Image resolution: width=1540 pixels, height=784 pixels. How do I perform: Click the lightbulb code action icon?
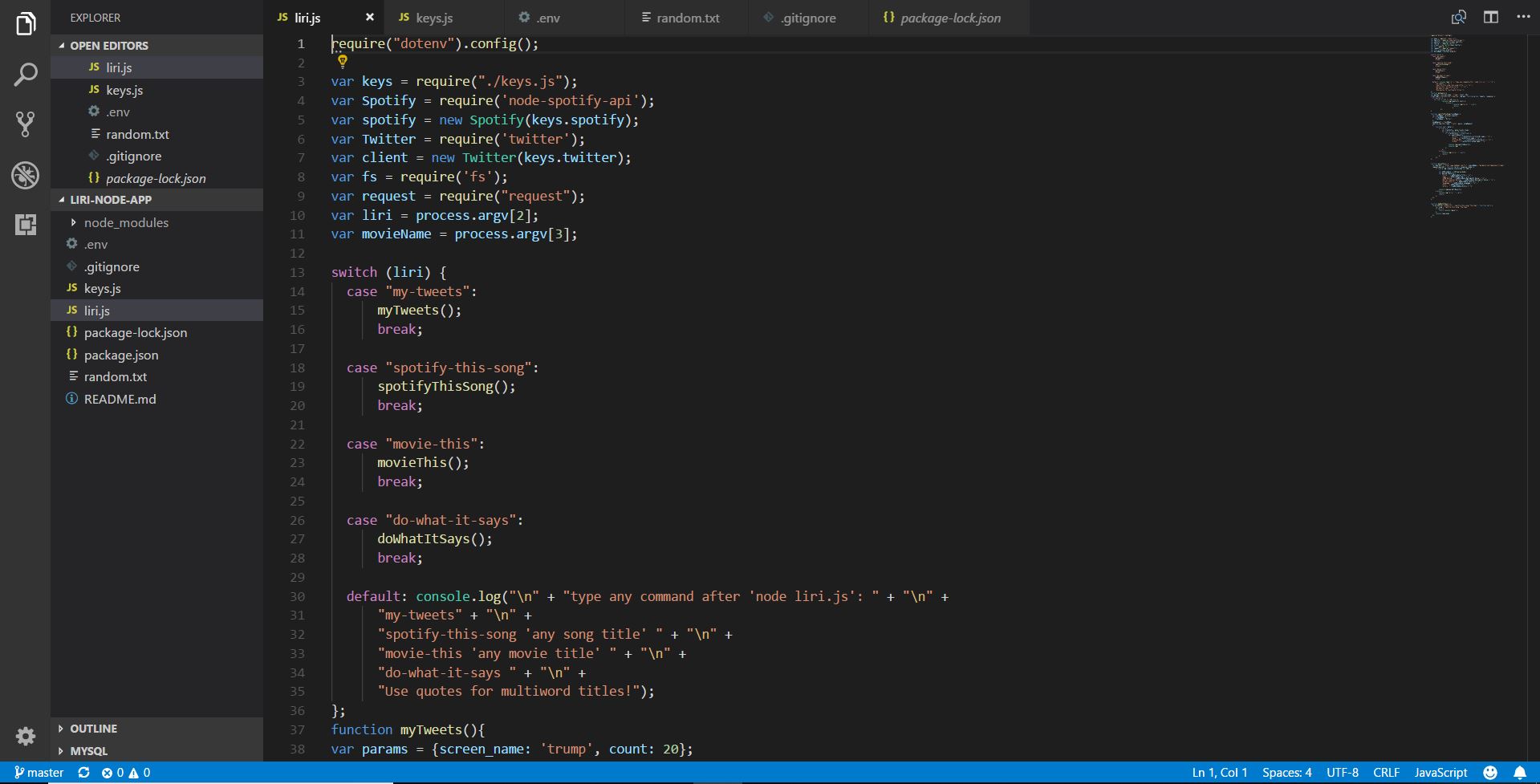click(x=342, y=61)
